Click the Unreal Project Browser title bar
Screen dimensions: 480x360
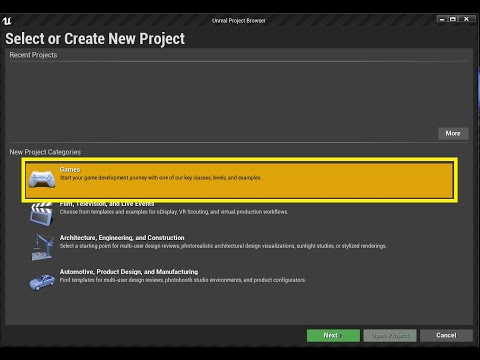point(239,21)
